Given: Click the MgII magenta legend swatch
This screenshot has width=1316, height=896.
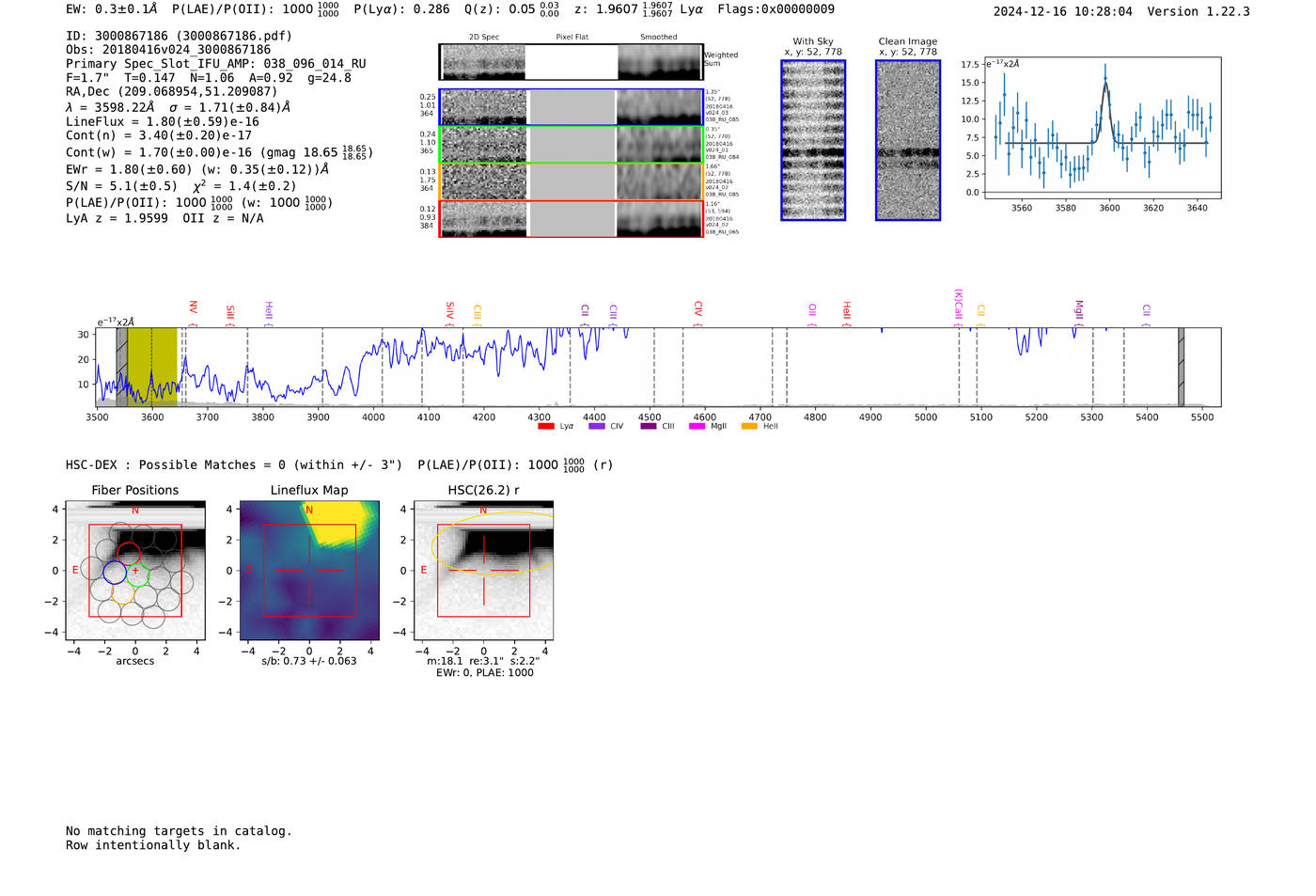Looking at the screenshot, I should pos(697,427).
